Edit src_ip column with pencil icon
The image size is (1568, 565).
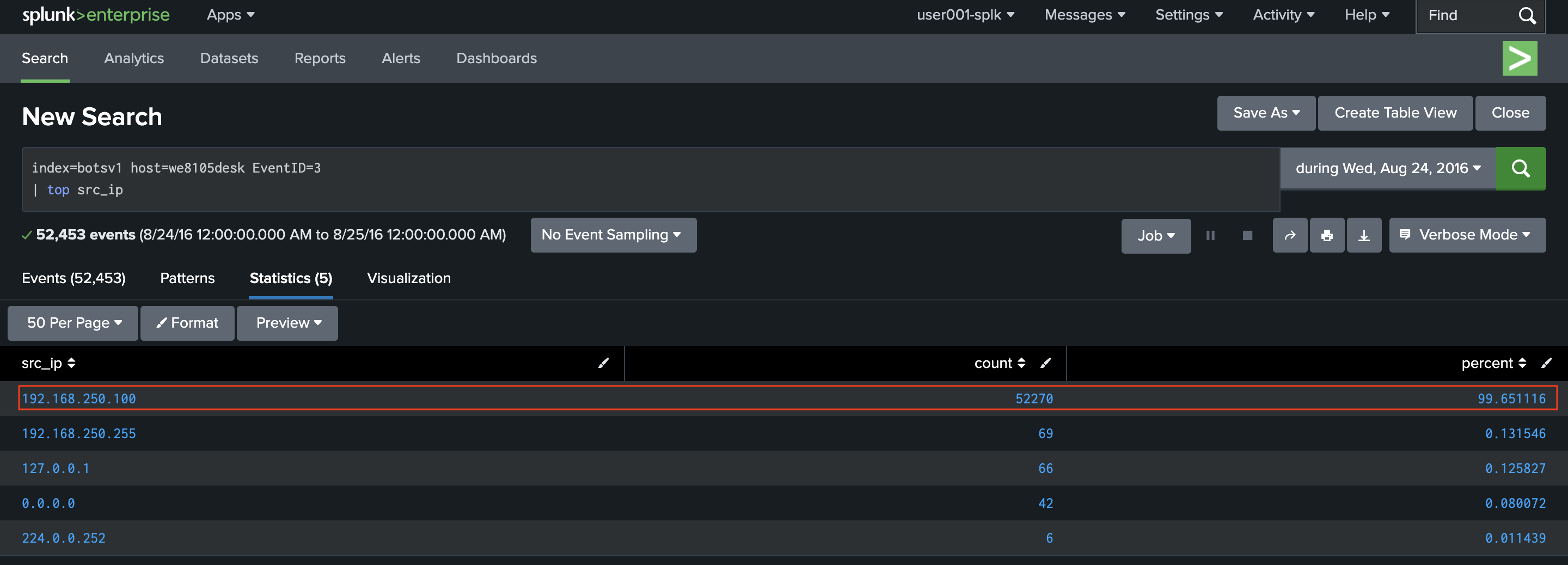click(603, 363)
